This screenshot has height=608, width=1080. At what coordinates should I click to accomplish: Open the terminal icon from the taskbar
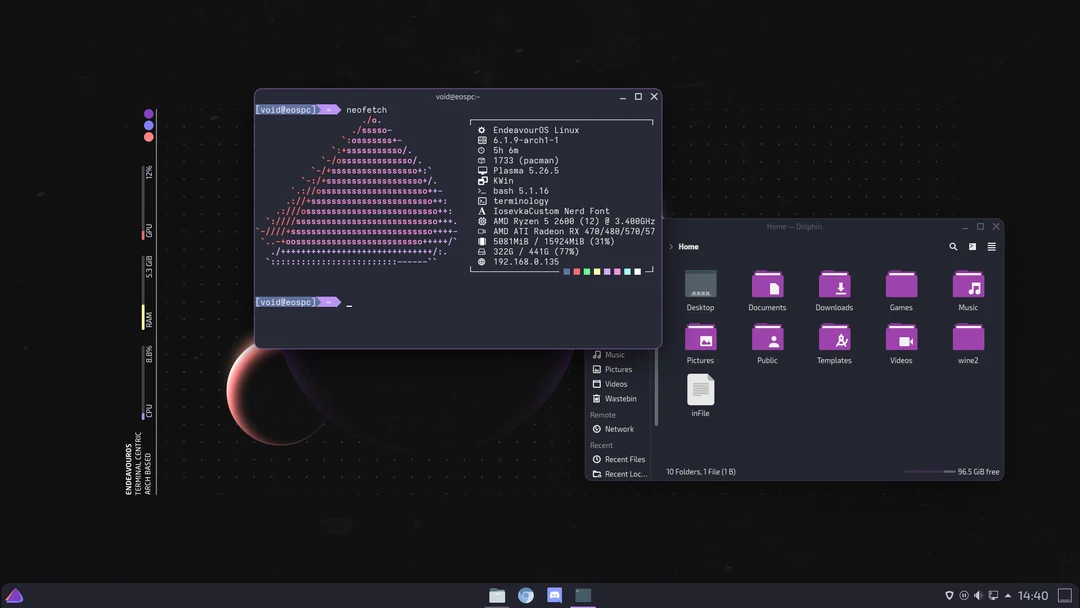583,594
